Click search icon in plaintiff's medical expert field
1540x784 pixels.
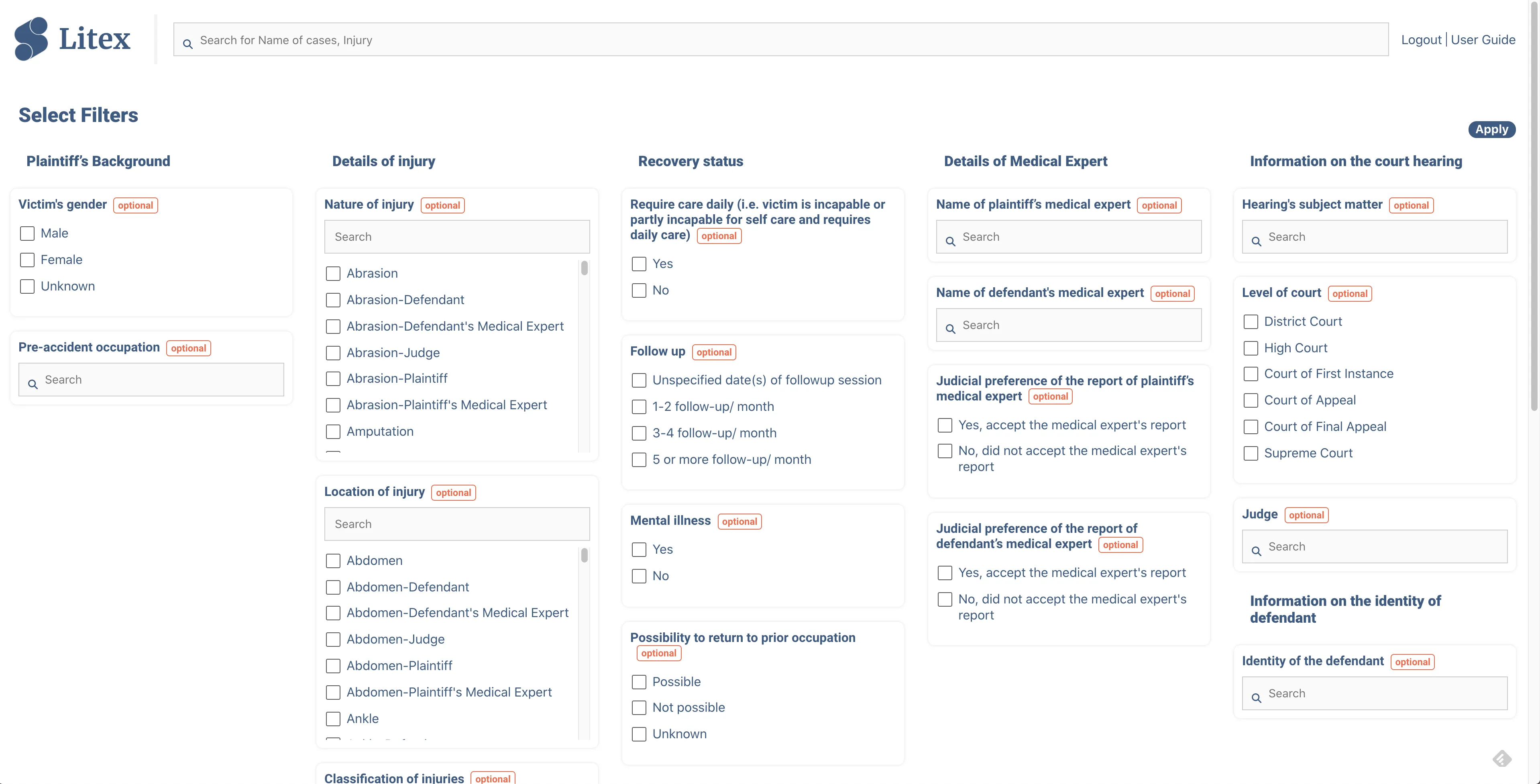951,241
